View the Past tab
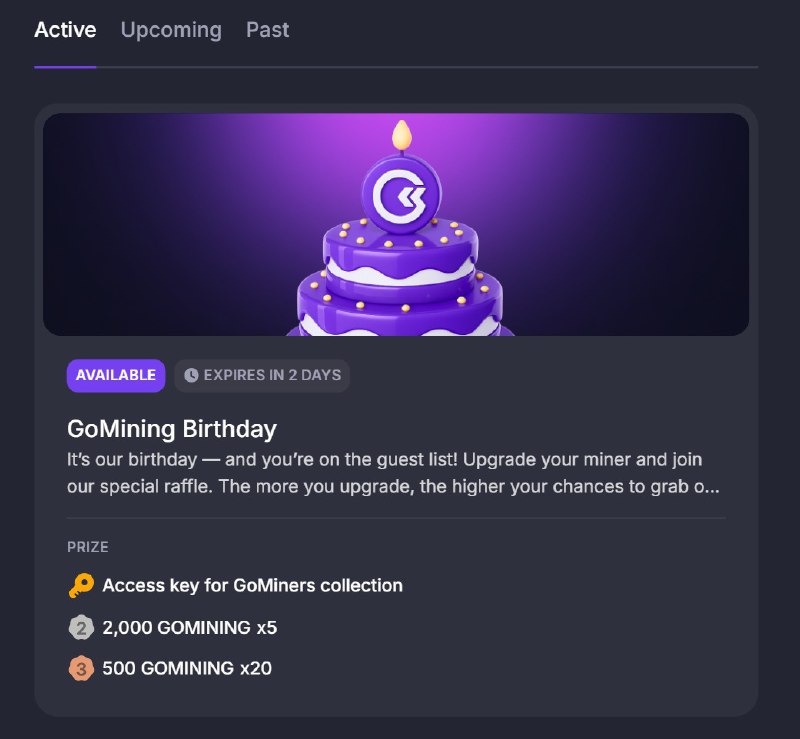 [267, 30]
